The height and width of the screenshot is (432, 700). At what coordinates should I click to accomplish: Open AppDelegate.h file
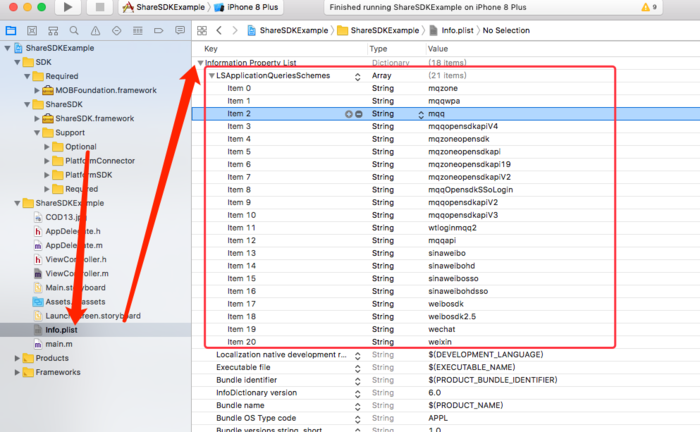click(73, 231)
